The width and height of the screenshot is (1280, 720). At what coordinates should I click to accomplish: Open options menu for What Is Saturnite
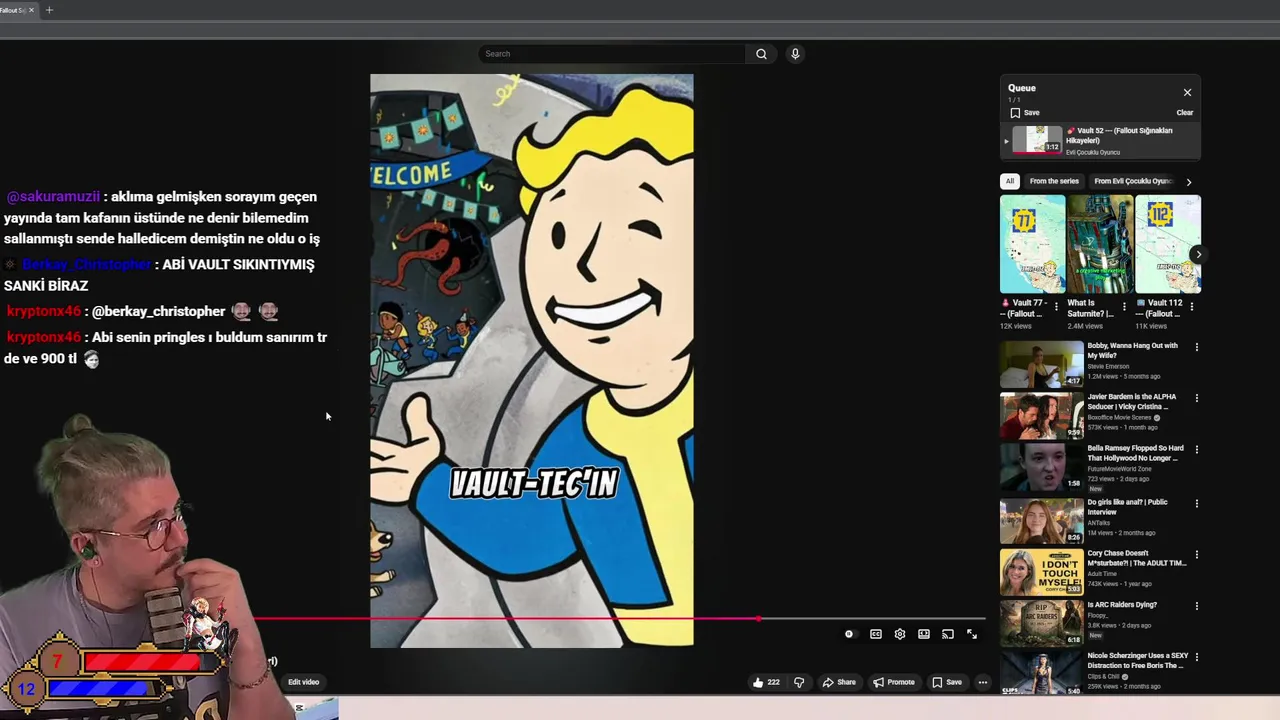1124,306
